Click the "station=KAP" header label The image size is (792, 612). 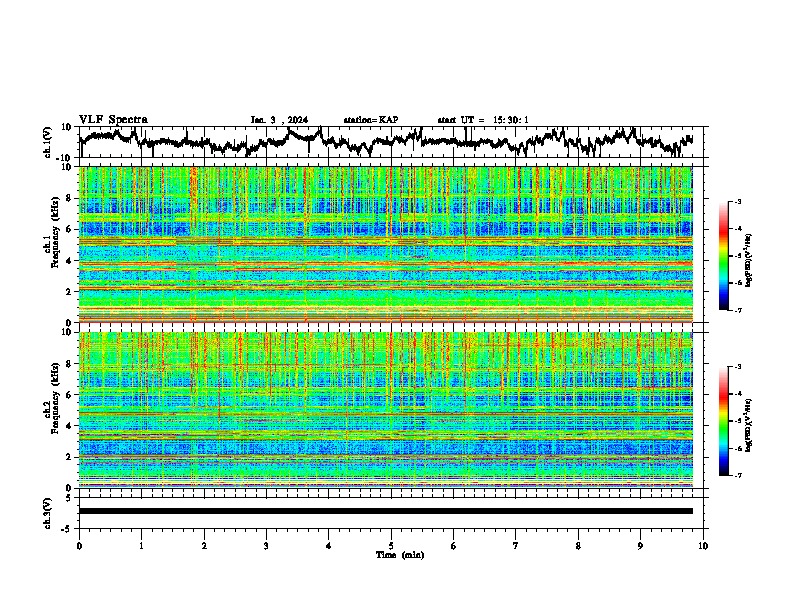point(371,120)
